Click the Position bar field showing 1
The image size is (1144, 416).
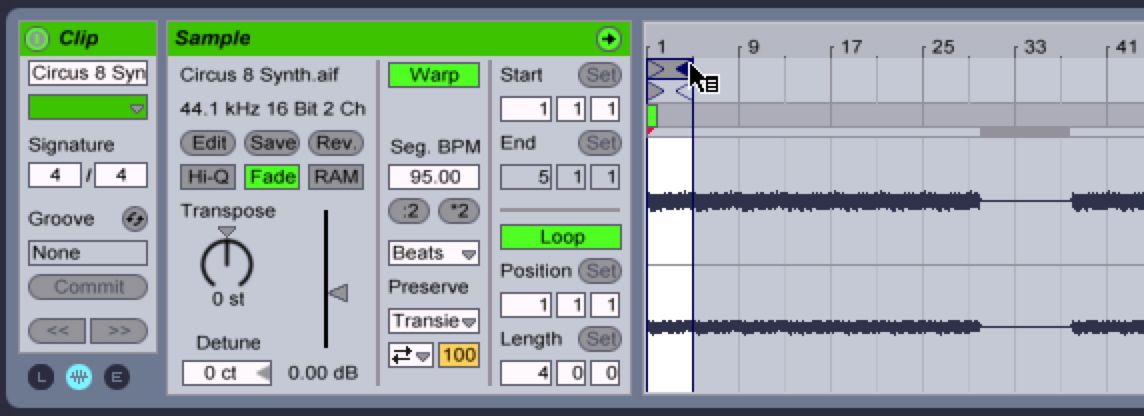(525, 306)
